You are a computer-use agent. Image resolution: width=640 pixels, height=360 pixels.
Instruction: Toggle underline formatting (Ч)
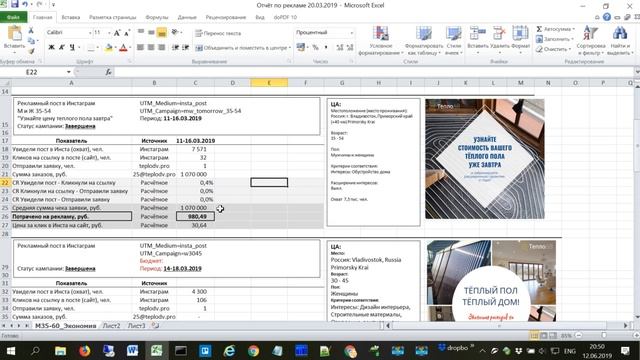(x=72, y=47)
